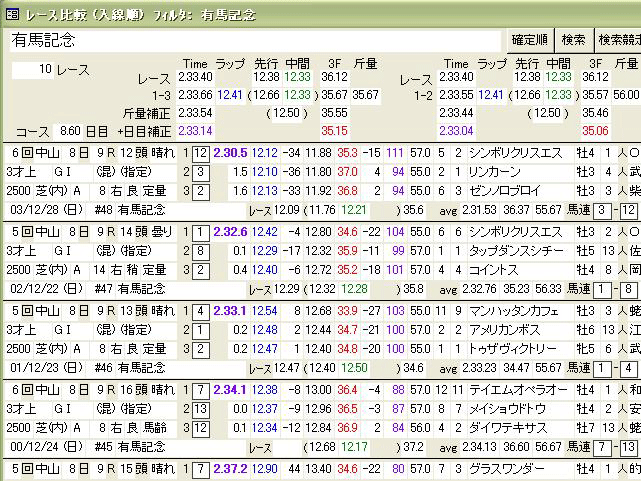Select winning time 2.33.1 of 2001 race
This screenshot has height=481, width=641.
click(230, 311)
